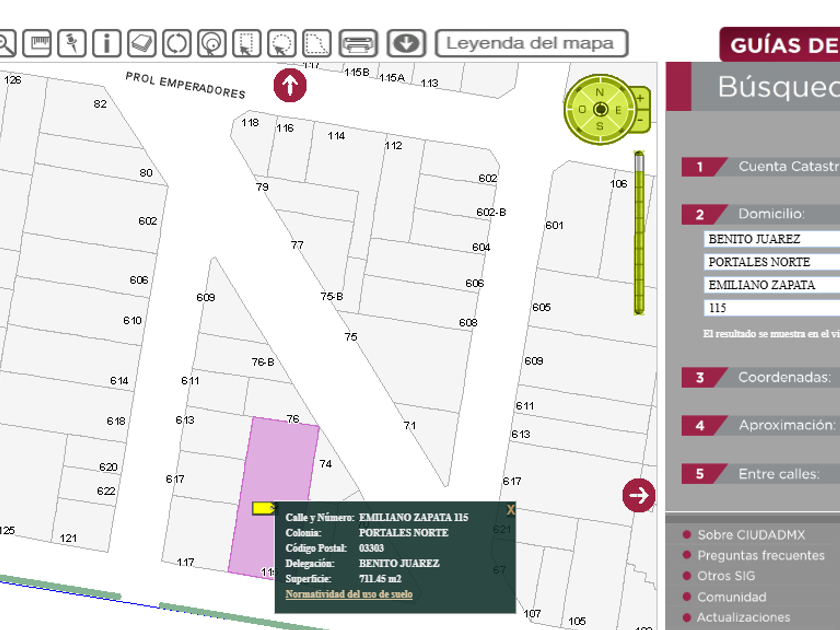The image size is (840, 630).
Task: Pan west using compass O
Action: point(582,110)
